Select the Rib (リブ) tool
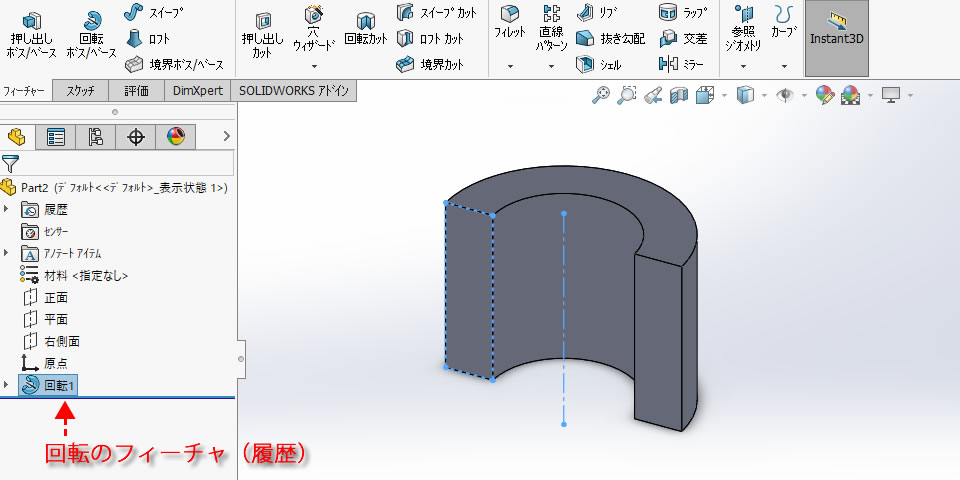960x480 pixels. point(597,12)
